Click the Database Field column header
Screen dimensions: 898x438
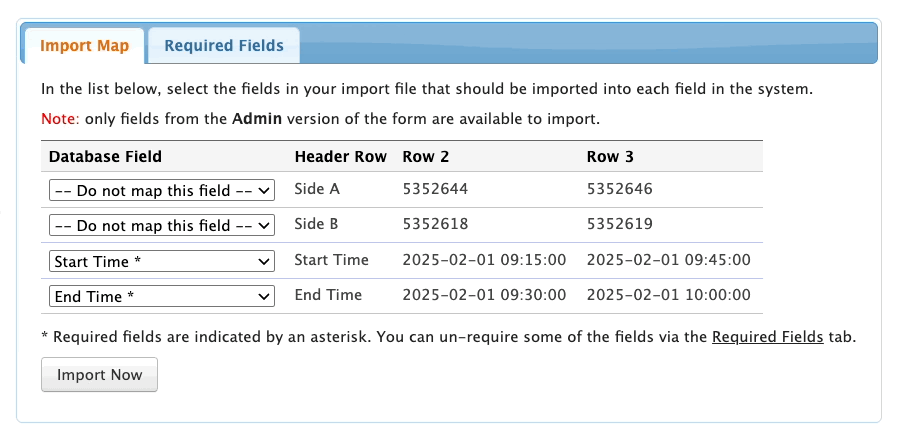[105, 157]
